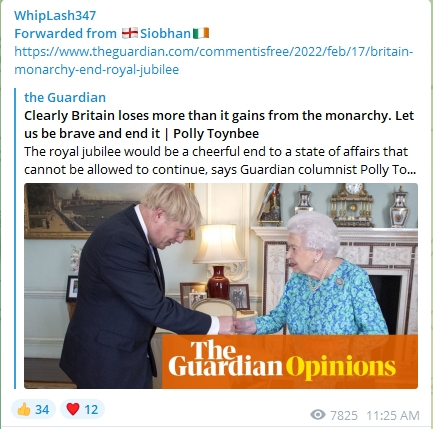
Task: Click the mantel clock in the photo
Action: point(351,205)
